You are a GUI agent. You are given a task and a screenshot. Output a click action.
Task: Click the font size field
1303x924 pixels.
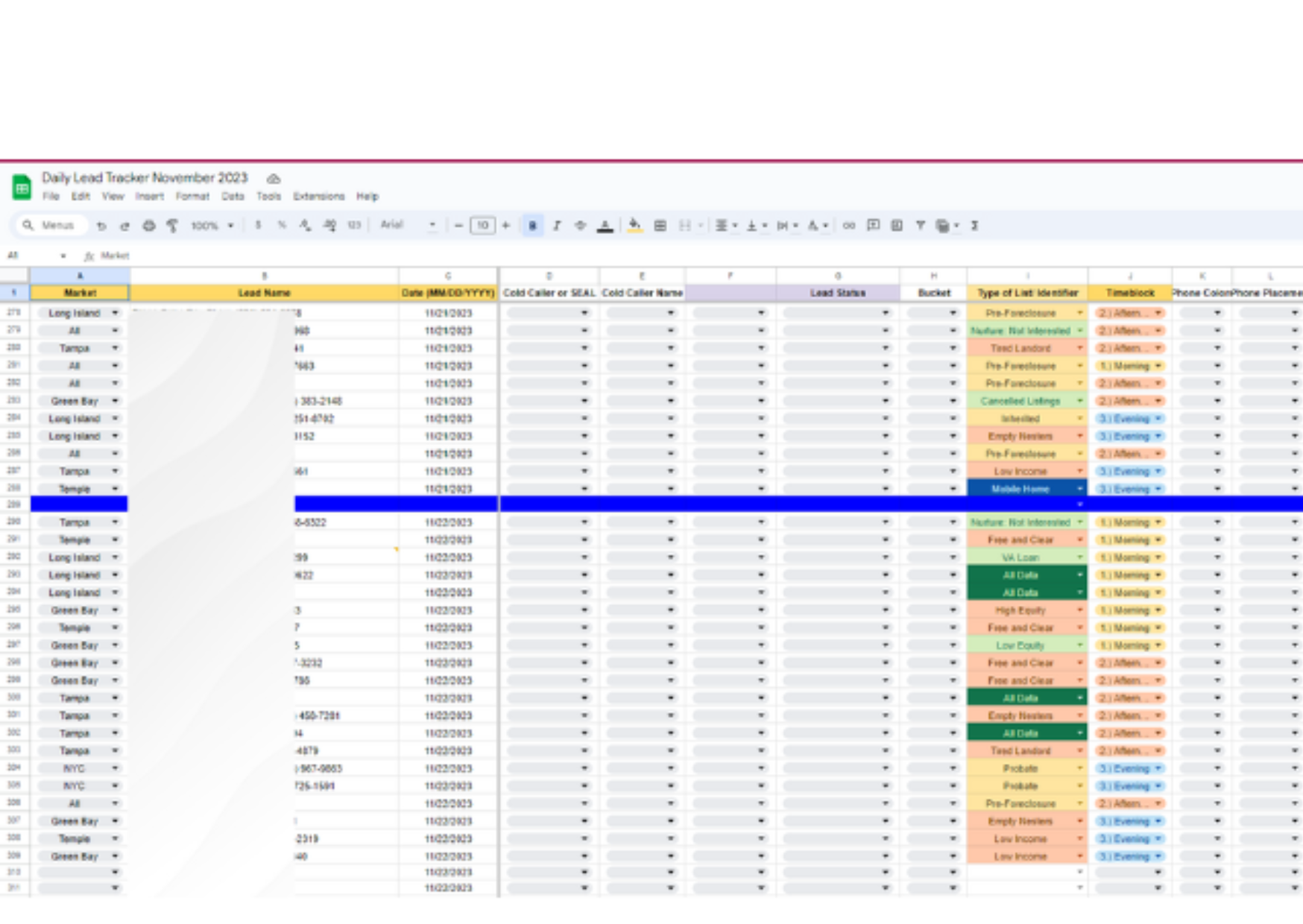(482, 225)
